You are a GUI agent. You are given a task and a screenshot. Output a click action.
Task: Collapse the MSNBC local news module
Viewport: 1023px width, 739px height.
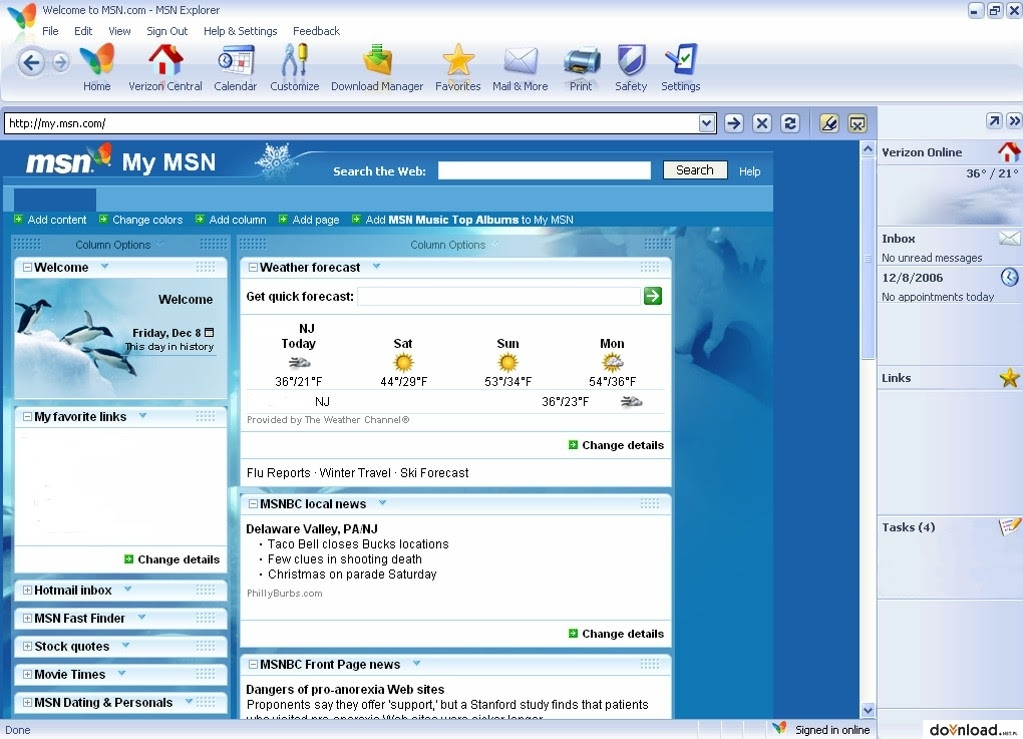click(253, 504)
